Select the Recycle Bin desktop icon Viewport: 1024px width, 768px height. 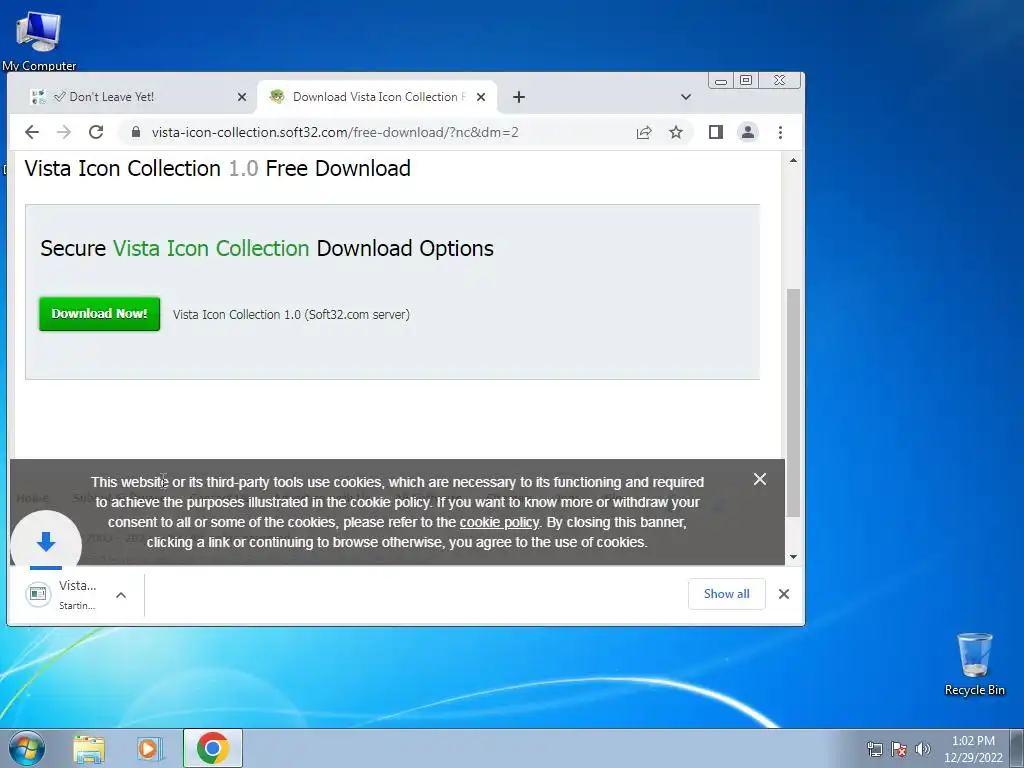tap(974, 664)
